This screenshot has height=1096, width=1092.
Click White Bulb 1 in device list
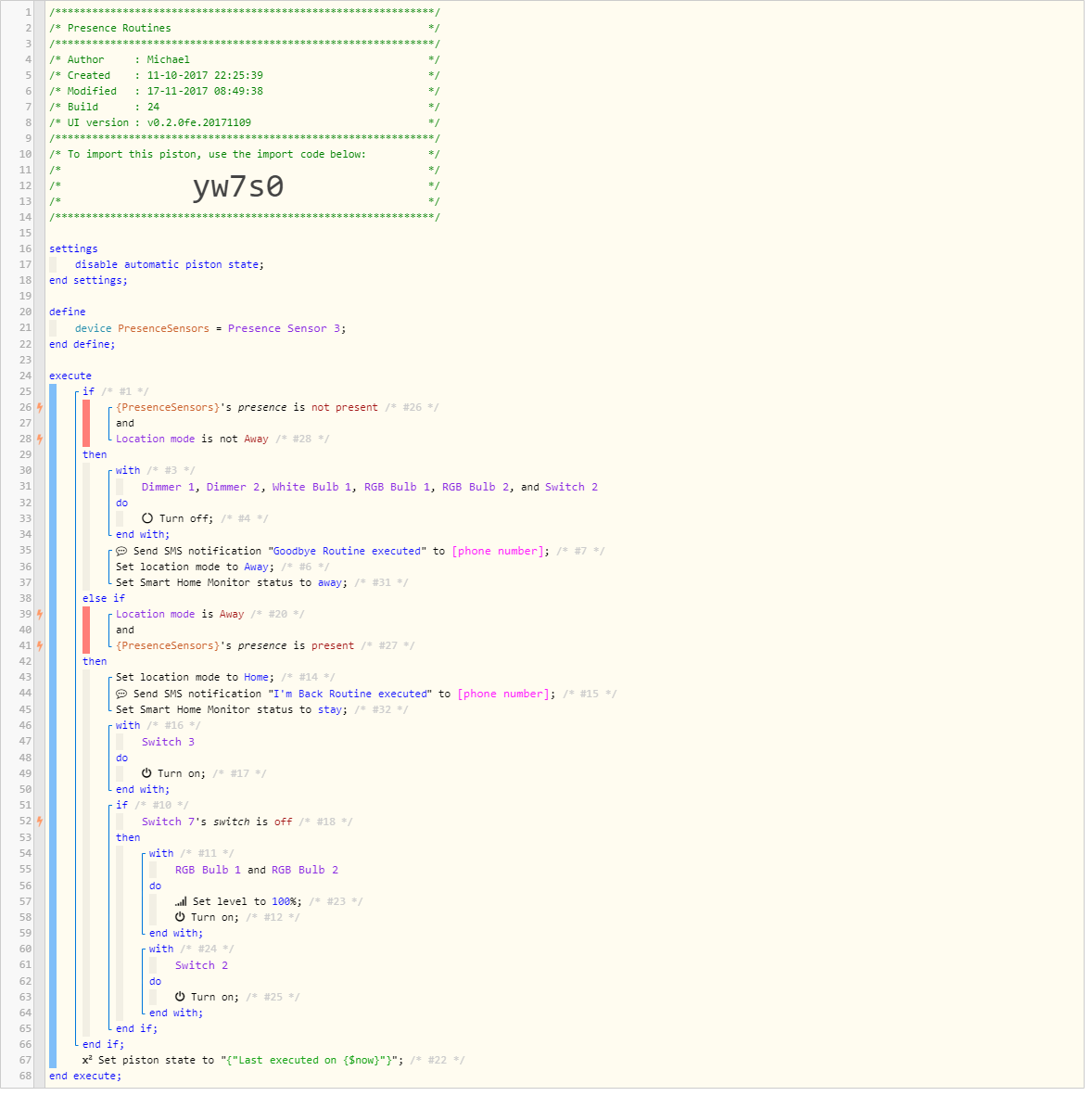pos(311,489)
